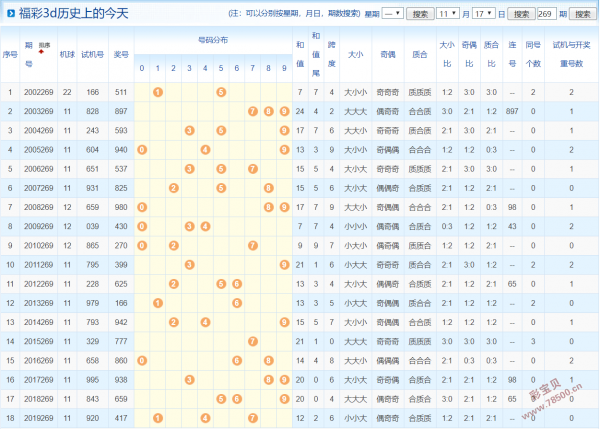
Task: Select the 机球 column header
Action: click(x=67, y=54)
